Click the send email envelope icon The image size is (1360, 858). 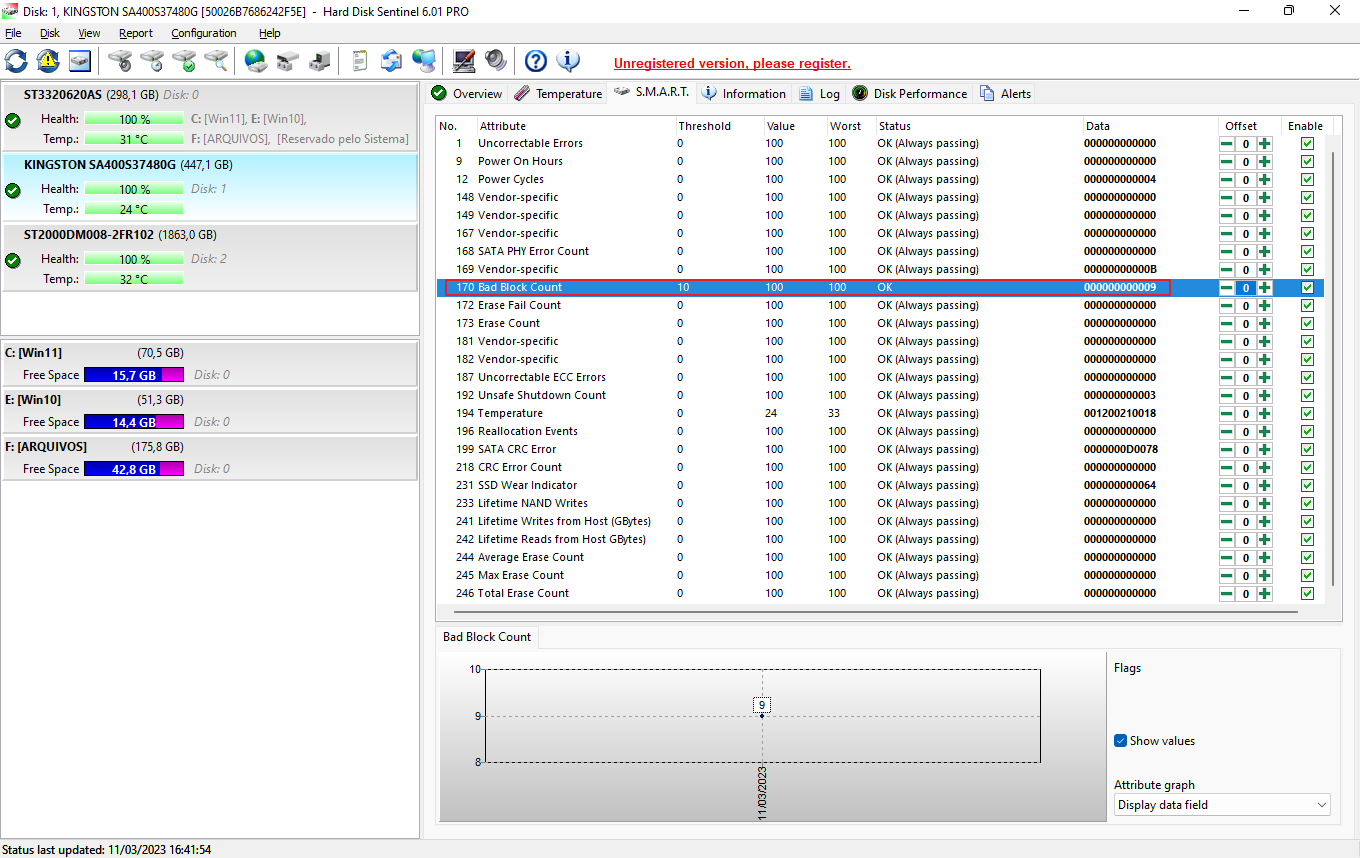[392, 61]
